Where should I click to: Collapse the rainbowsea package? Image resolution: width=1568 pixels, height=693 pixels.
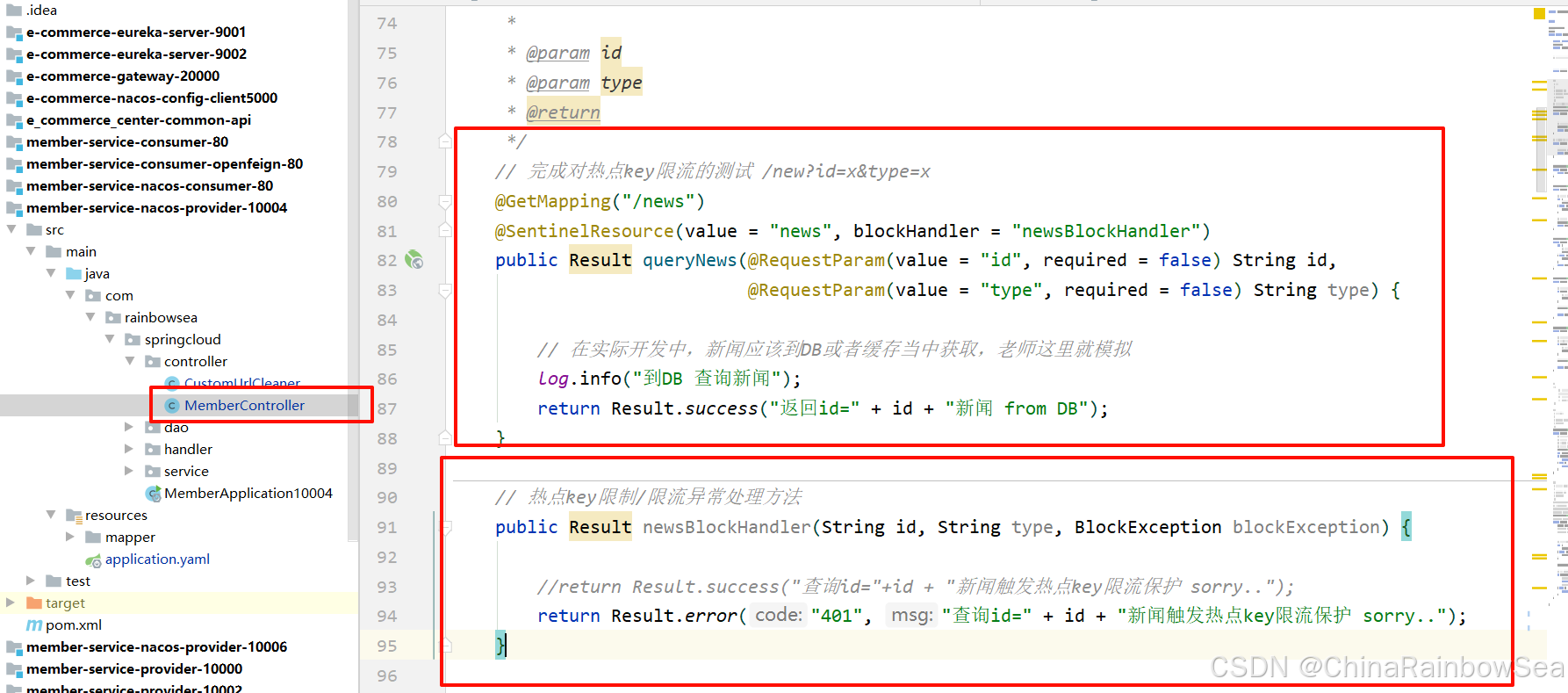tap(90, 317)
